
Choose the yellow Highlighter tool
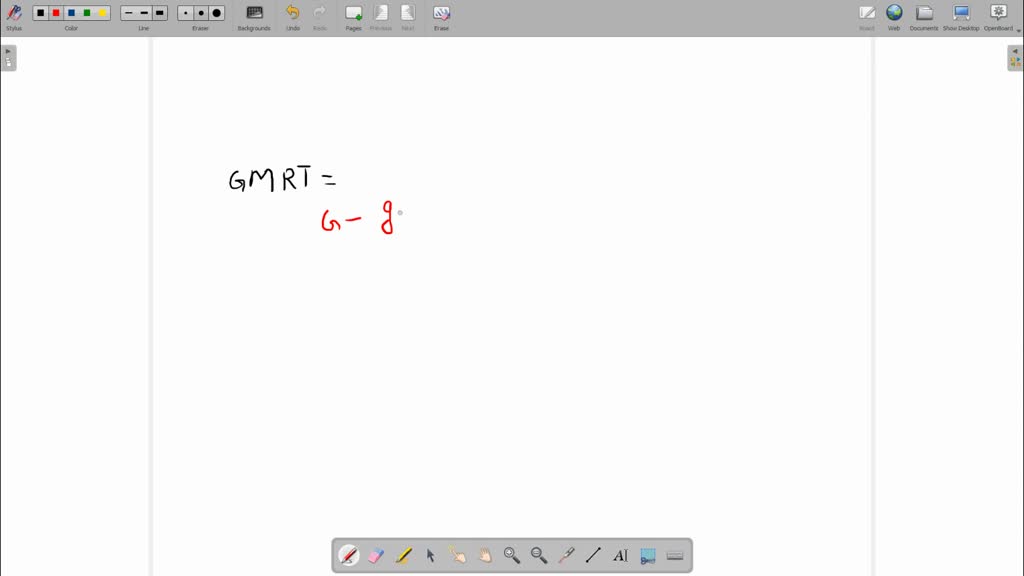[x=403, y=556]
